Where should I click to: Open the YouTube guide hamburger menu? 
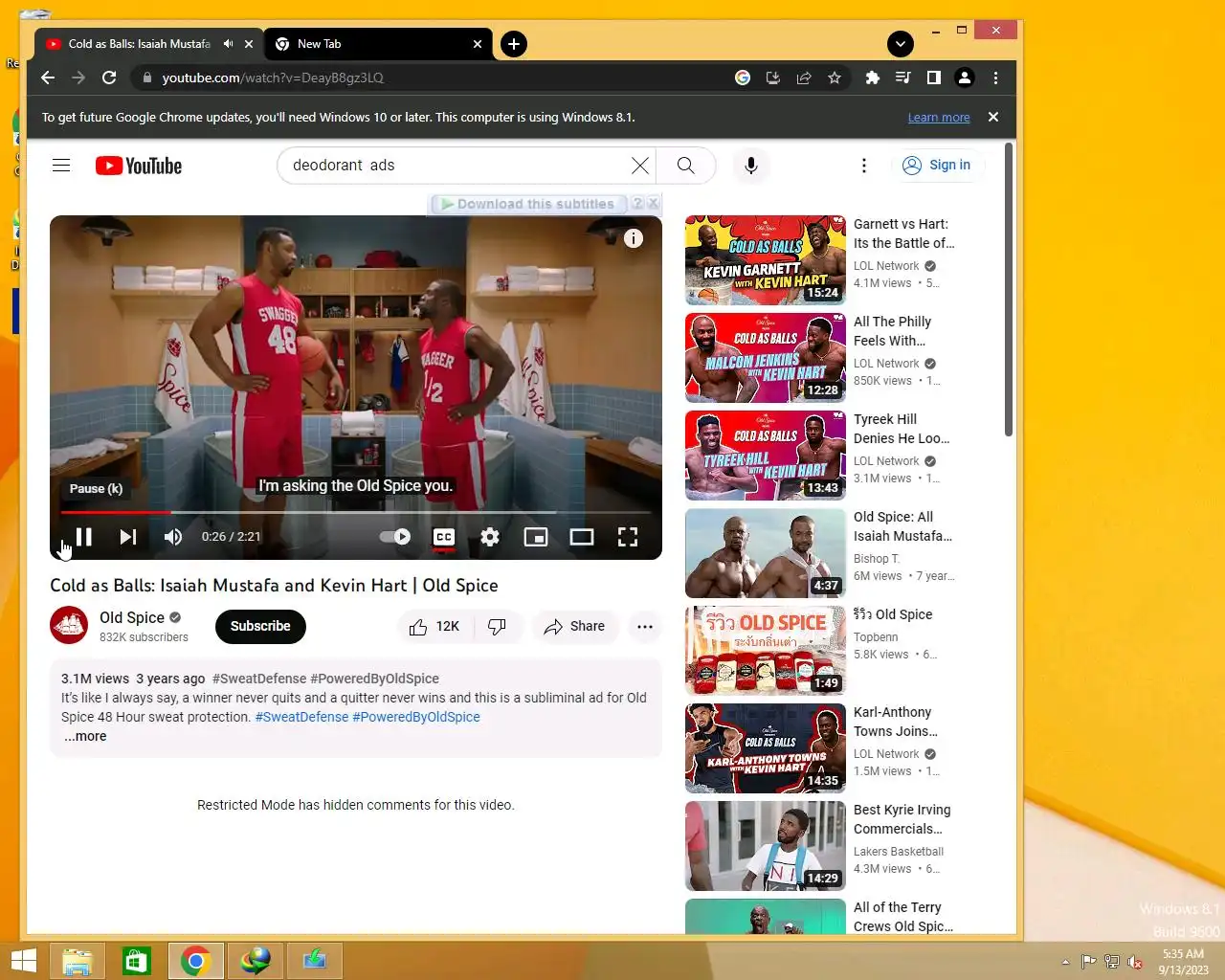point(61,166)
